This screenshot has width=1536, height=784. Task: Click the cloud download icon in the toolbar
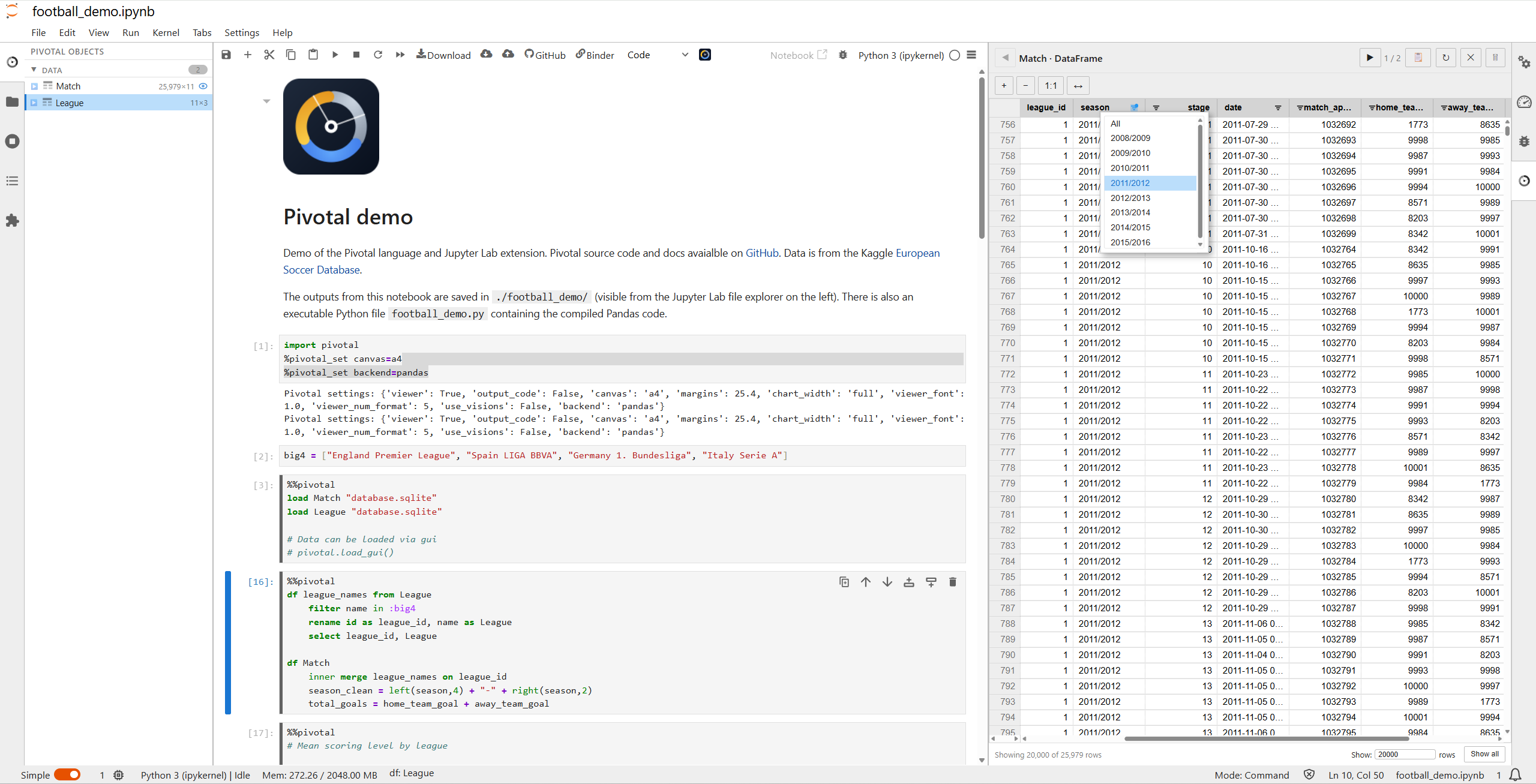487,54
